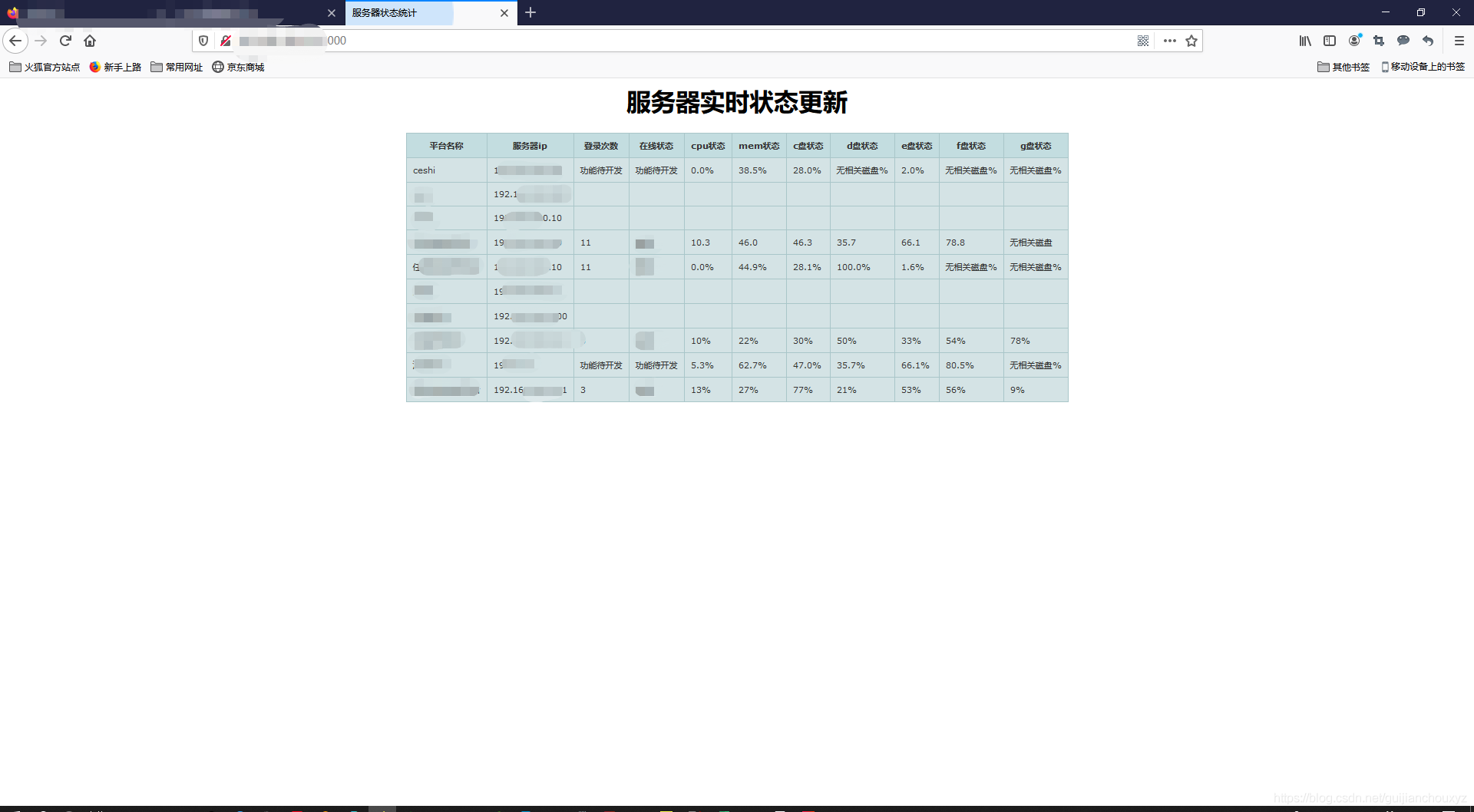
Task: Select the 77% c盘 cell
Action: [808, 390]
